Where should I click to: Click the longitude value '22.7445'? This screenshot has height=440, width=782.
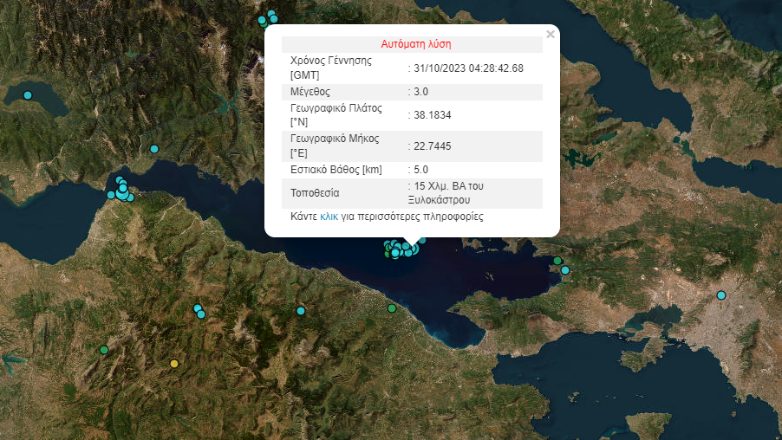(432, 146)
